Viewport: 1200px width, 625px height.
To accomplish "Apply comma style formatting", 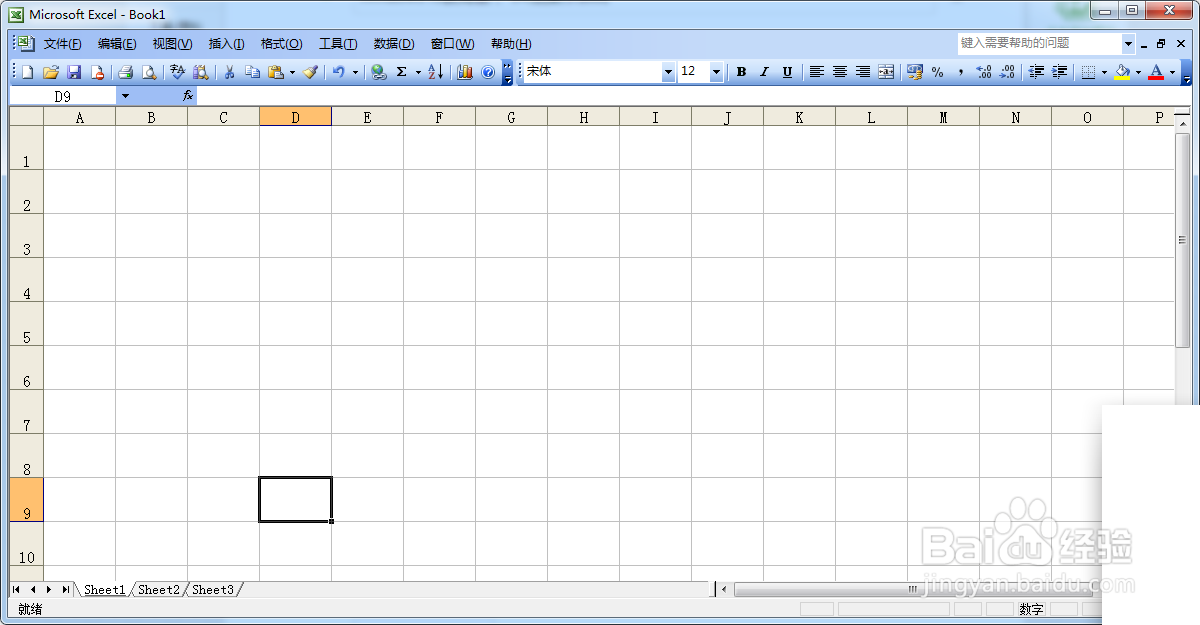I will point(960,72).
